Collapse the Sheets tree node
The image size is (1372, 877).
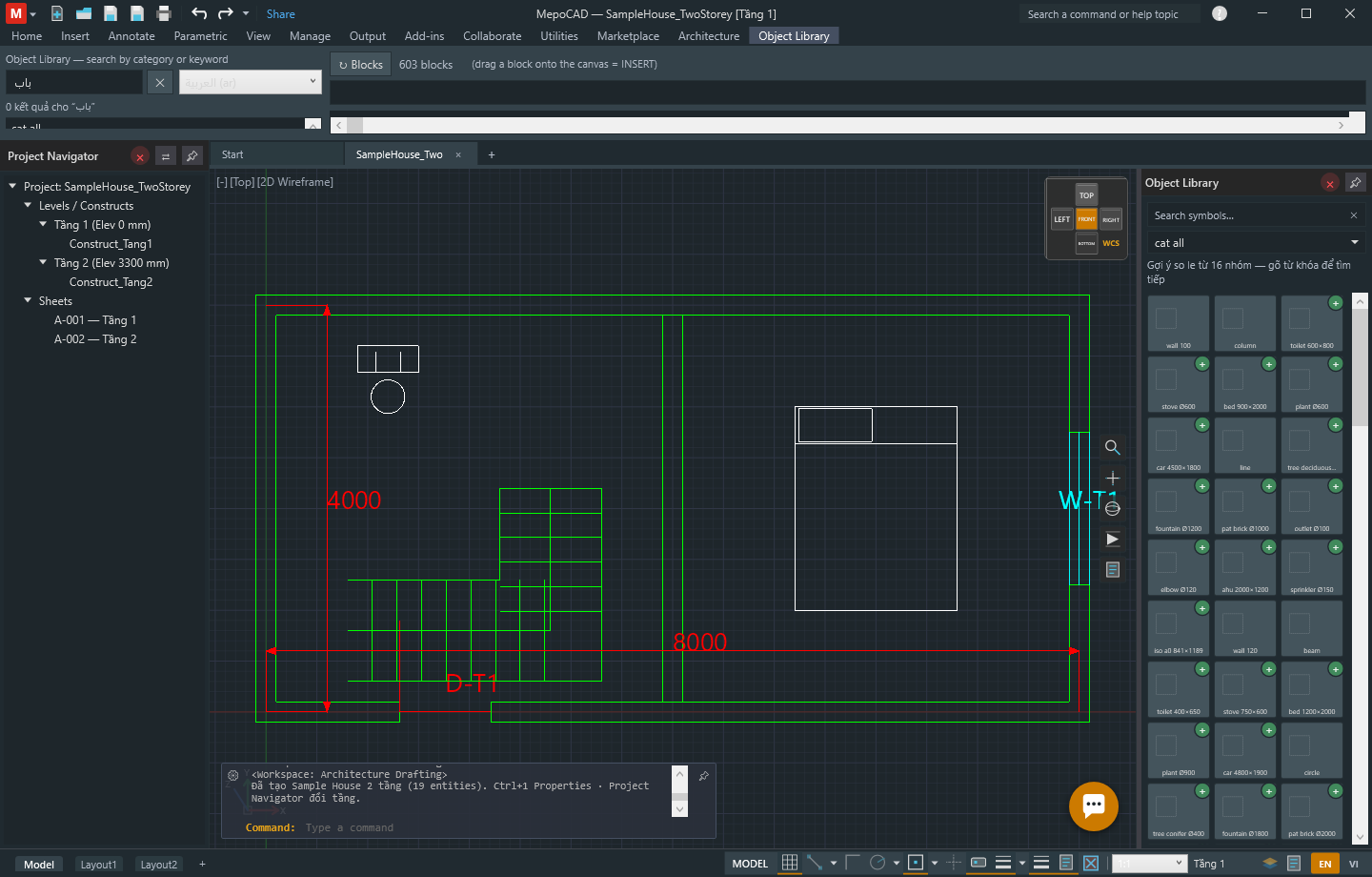(28, 300)
